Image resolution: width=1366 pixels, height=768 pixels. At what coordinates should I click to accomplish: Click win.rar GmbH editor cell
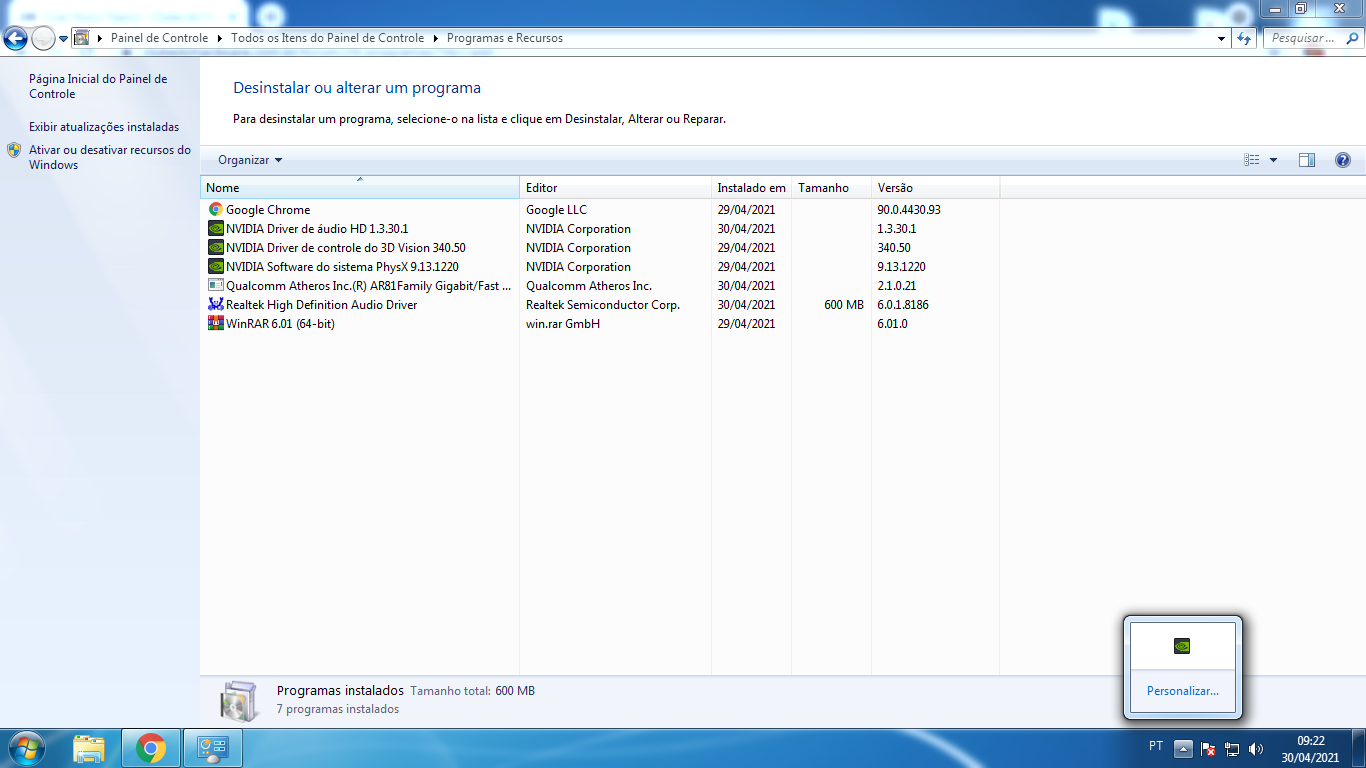point(563,324)
